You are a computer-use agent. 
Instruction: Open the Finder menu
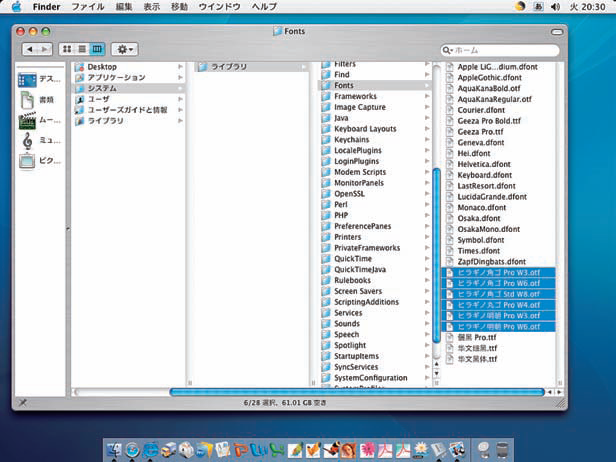tap(46, 7)
